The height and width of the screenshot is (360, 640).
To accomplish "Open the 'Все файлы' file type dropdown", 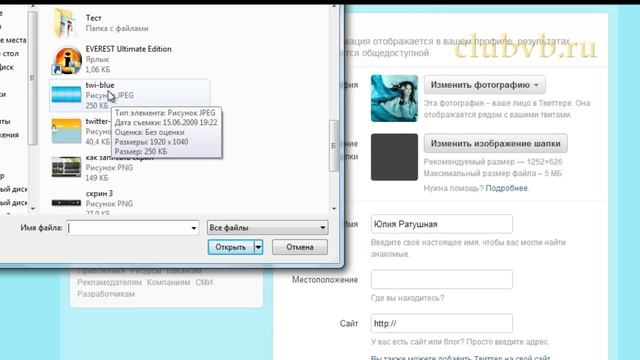I will pos(267,227).
